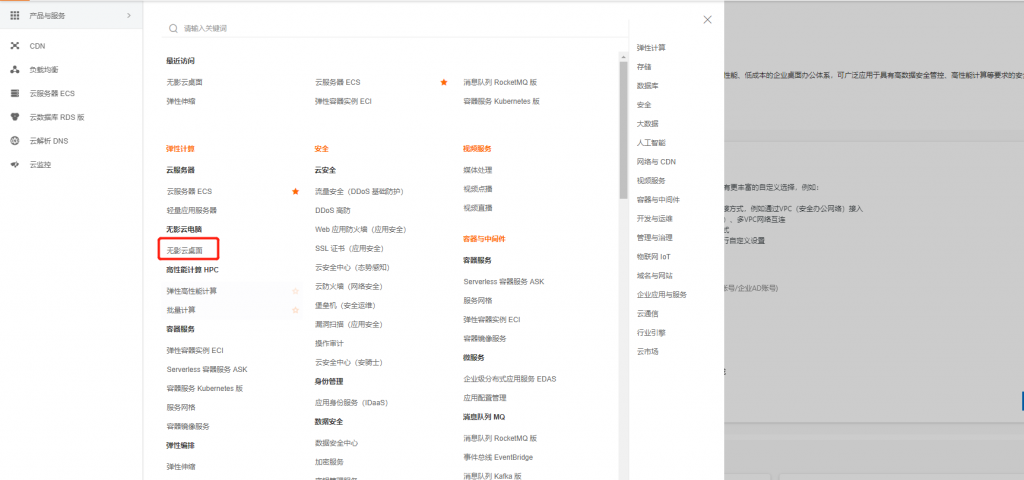1024x480 pixels.
Task: Jump to 大数据 category
Action: tap(648, 123)
